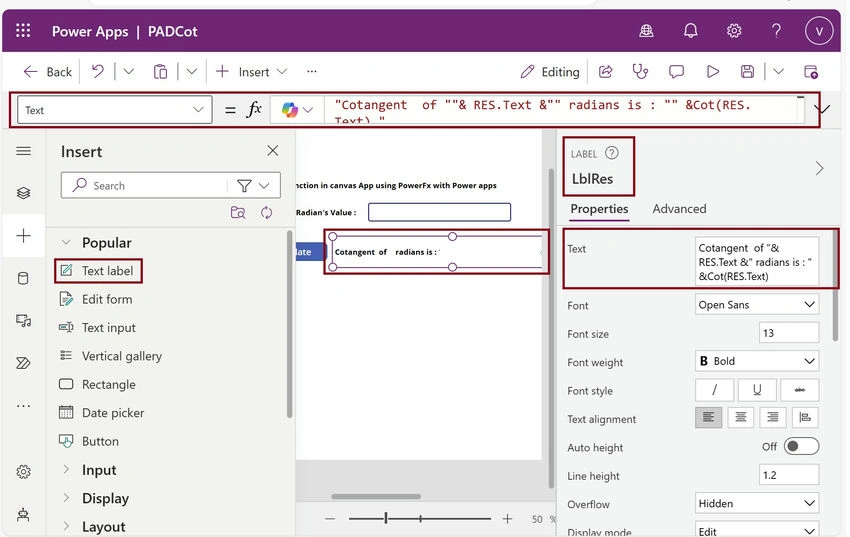
Task: Set text alignment to center
Action: pyautogui.click(x=740, y=417)
